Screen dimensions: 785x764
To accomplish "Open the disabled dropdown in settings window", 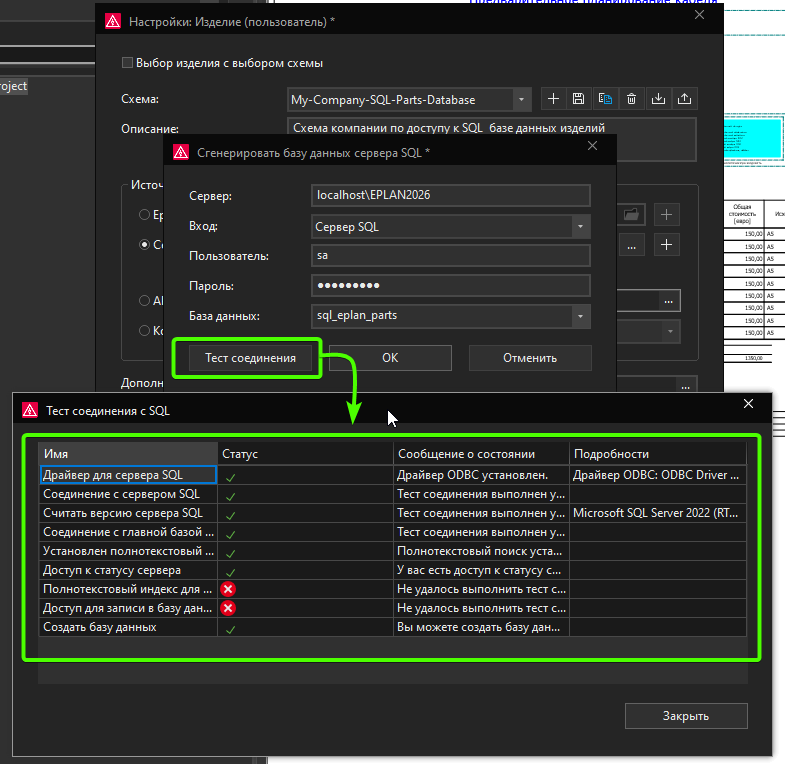I will [670, 331].
